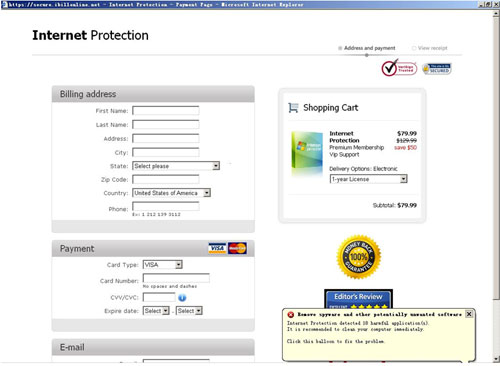Click the Internet Protection page title
This screenshot has height=366, width=500.
pos(90,35)
